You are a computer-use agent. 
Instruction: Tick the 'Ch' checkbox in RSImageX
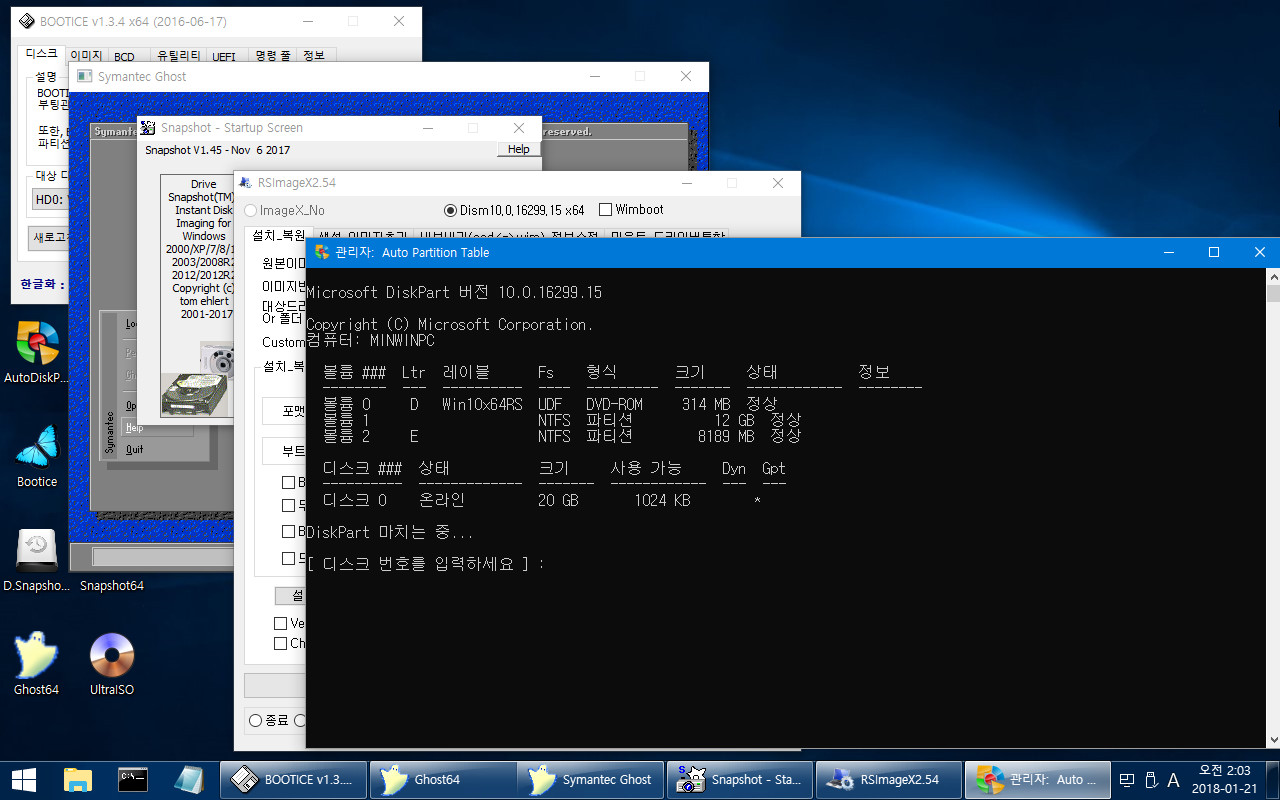click(x=281, y=643)
